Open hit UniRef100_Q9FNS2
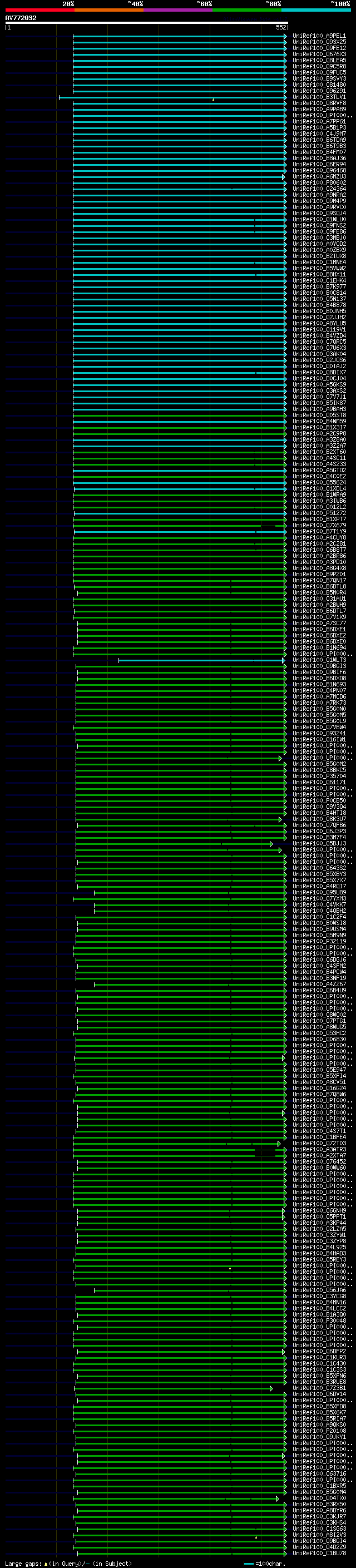Viewport: 356px width, 1568px height. point(319,225)
